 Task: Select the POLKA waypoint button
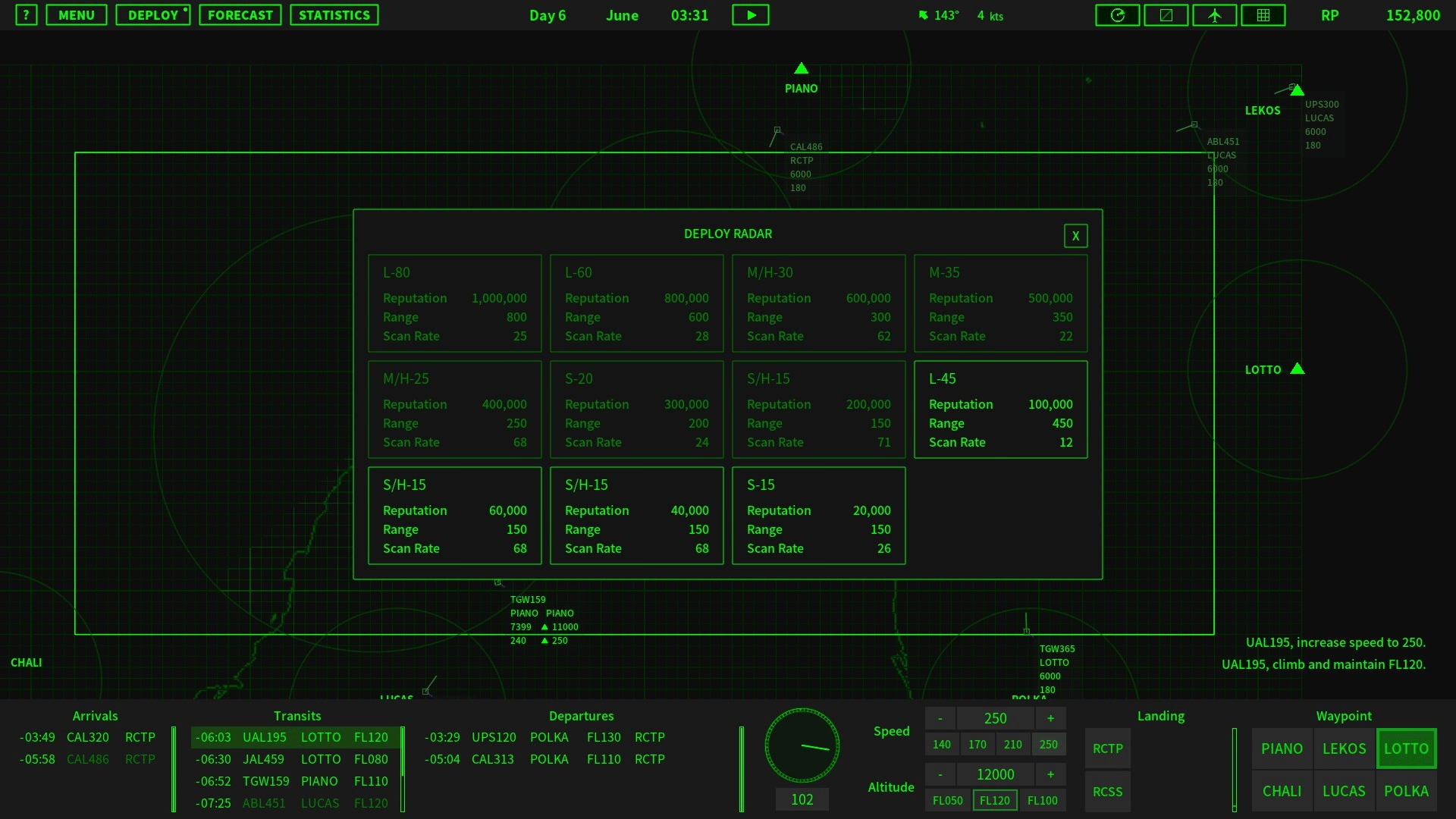click(1405, 791)
